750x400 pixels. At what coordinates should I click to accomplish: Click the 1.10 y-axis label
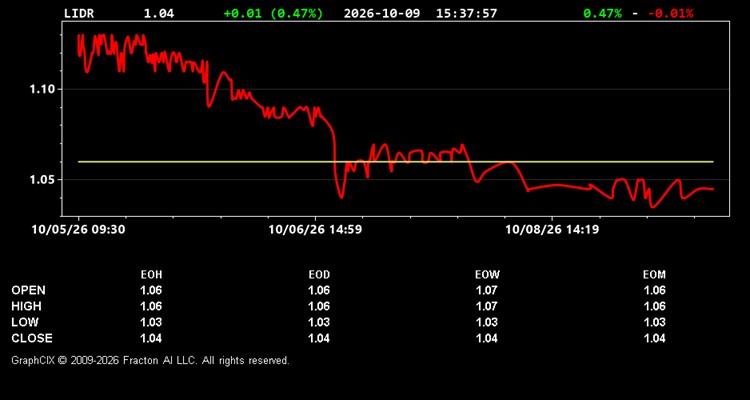pyautogui.click(x=41, y=89)
